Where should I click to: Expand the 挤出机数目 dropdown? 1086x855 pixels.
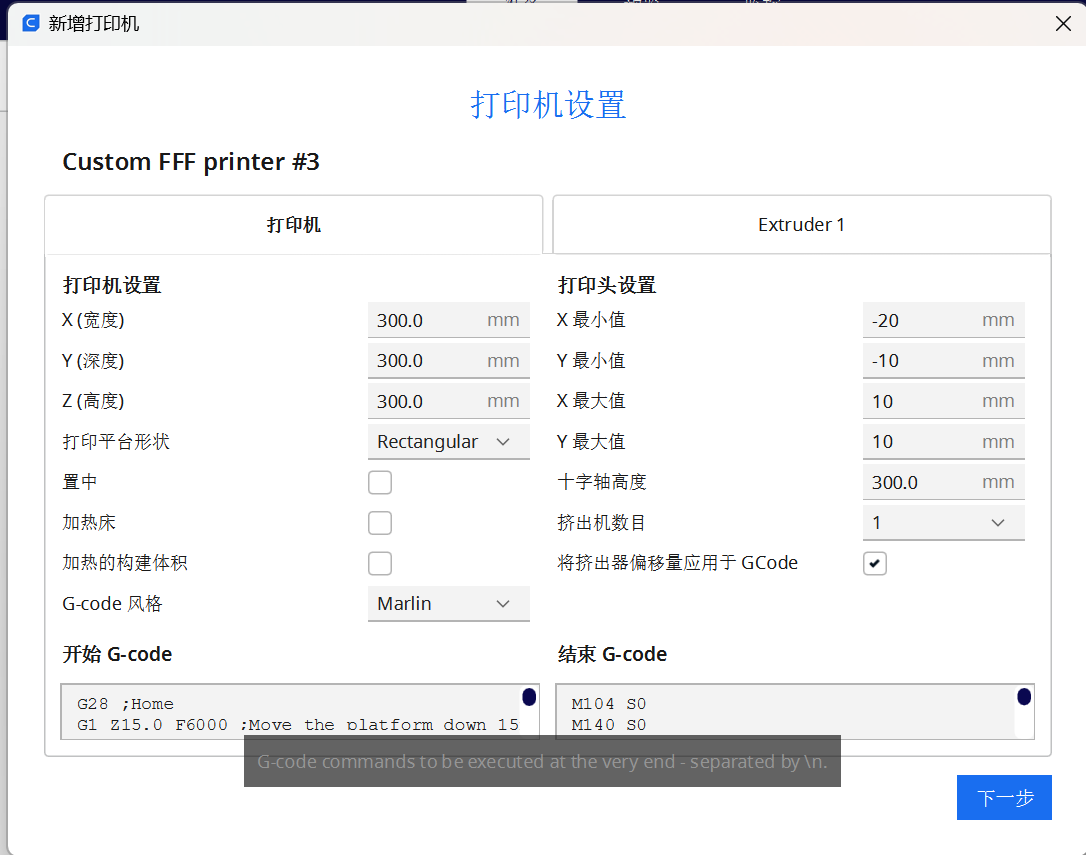pos(943,523)
